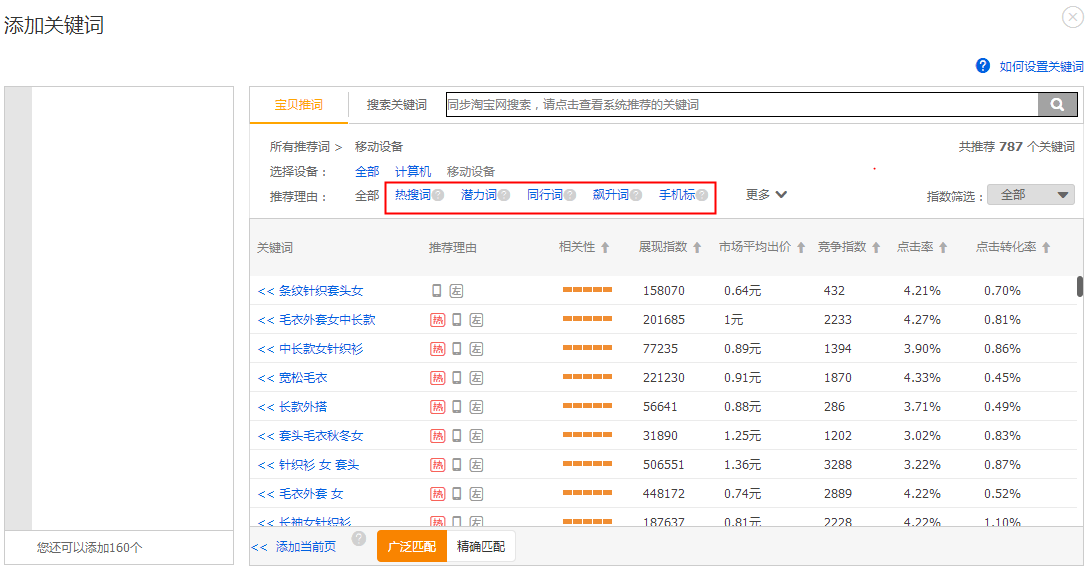1089x573 pixels.
Task: Open the 指数筛选 dropdown
Action: 1031,195
